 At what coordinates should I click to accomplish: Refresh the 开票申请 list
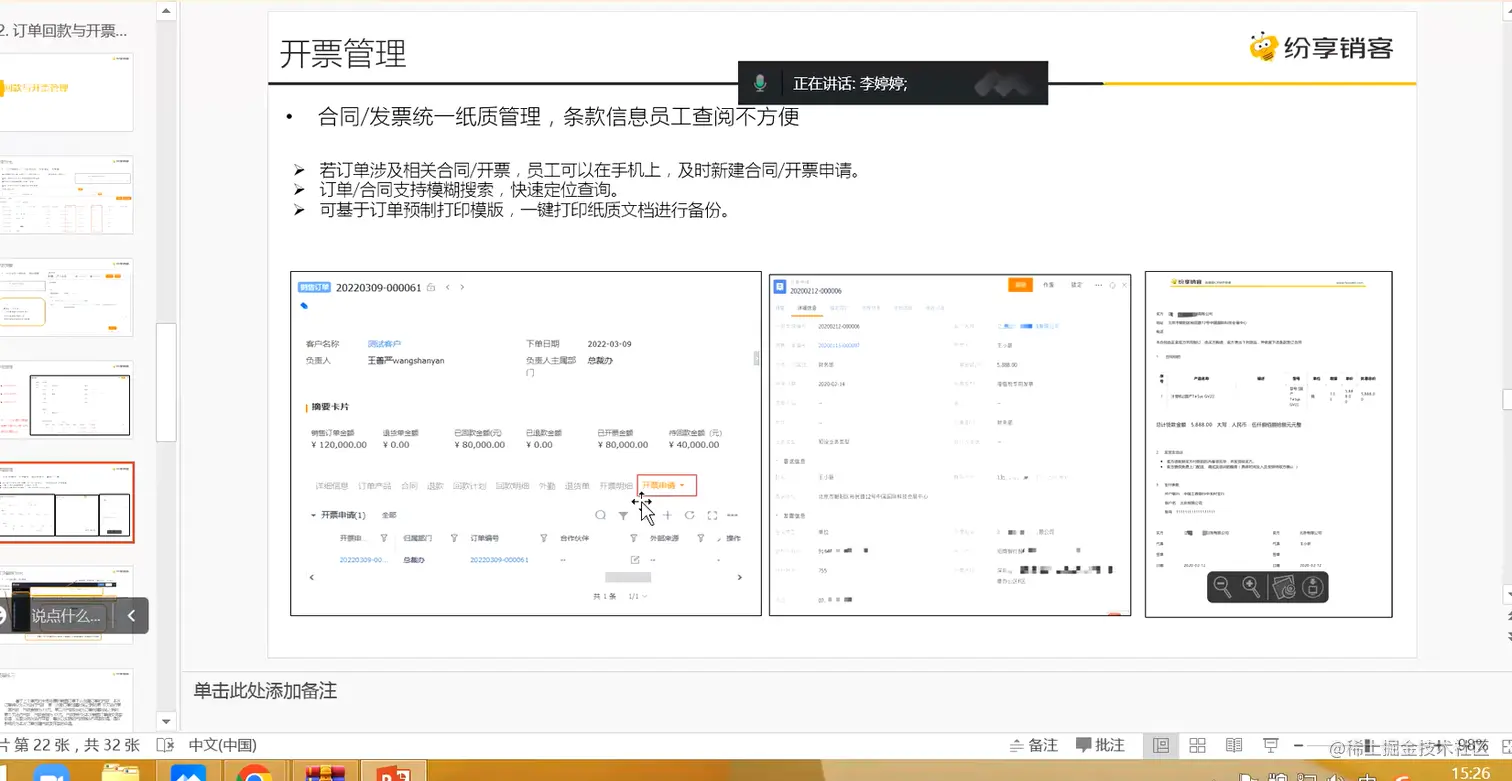tap(689, 515)
